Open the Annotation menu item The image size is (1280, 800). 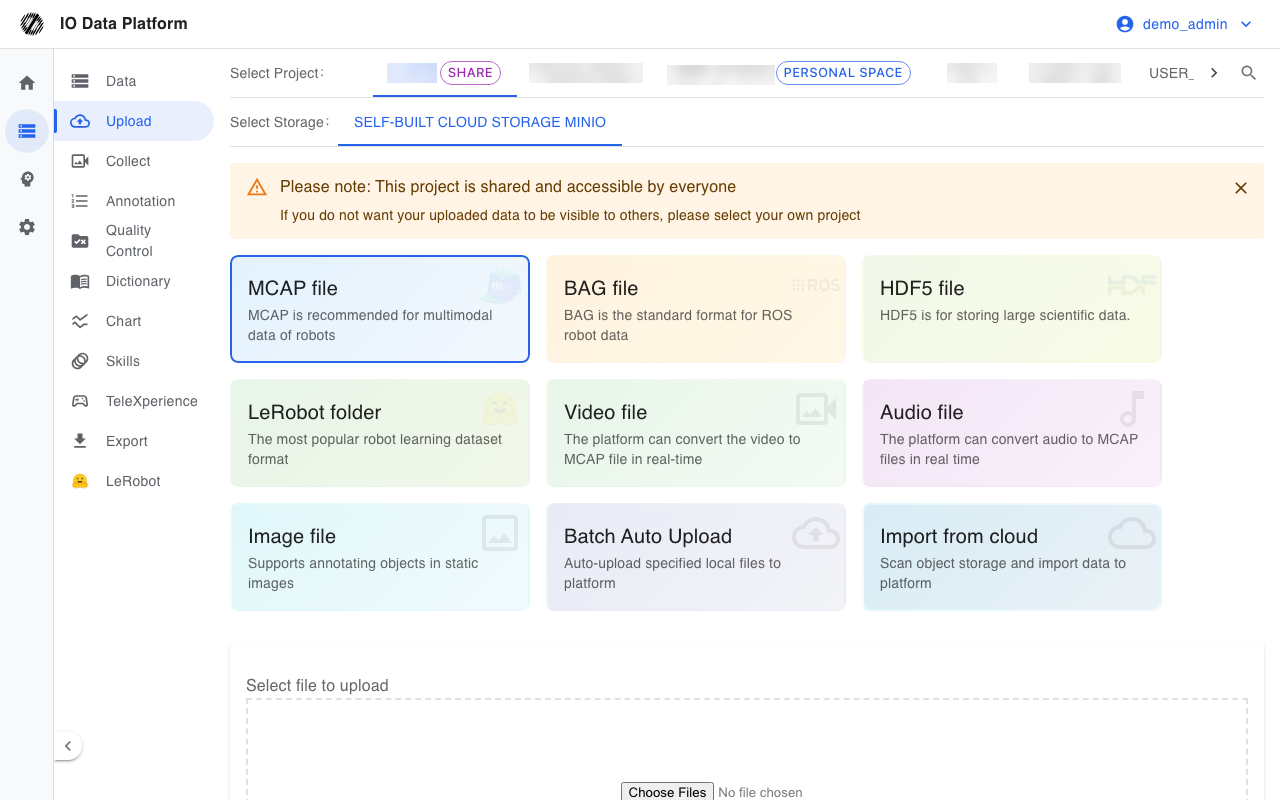(x=134, y=201)
